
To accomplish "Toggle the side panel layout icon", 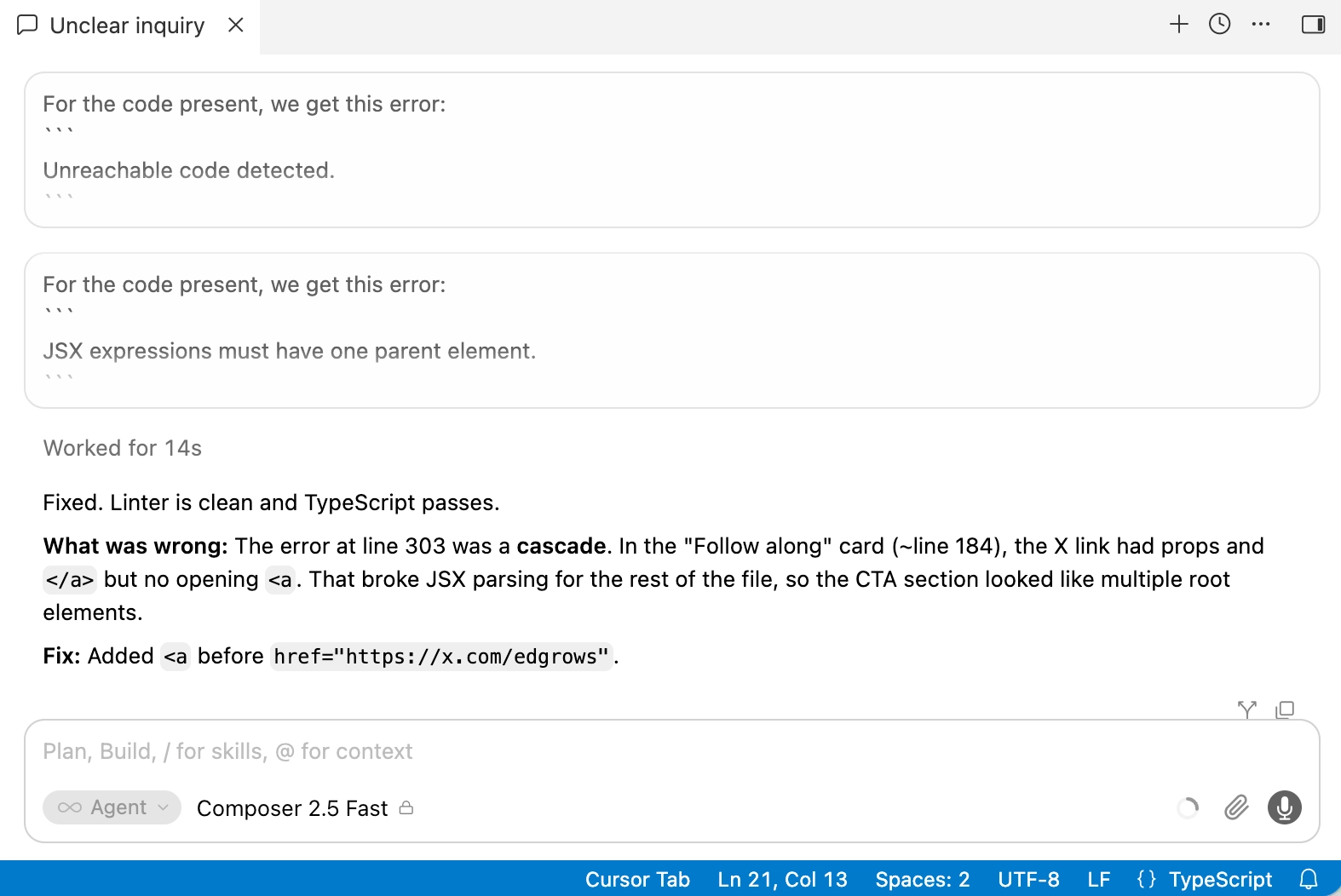I will pyautogui.click(x=1313, y=24).
